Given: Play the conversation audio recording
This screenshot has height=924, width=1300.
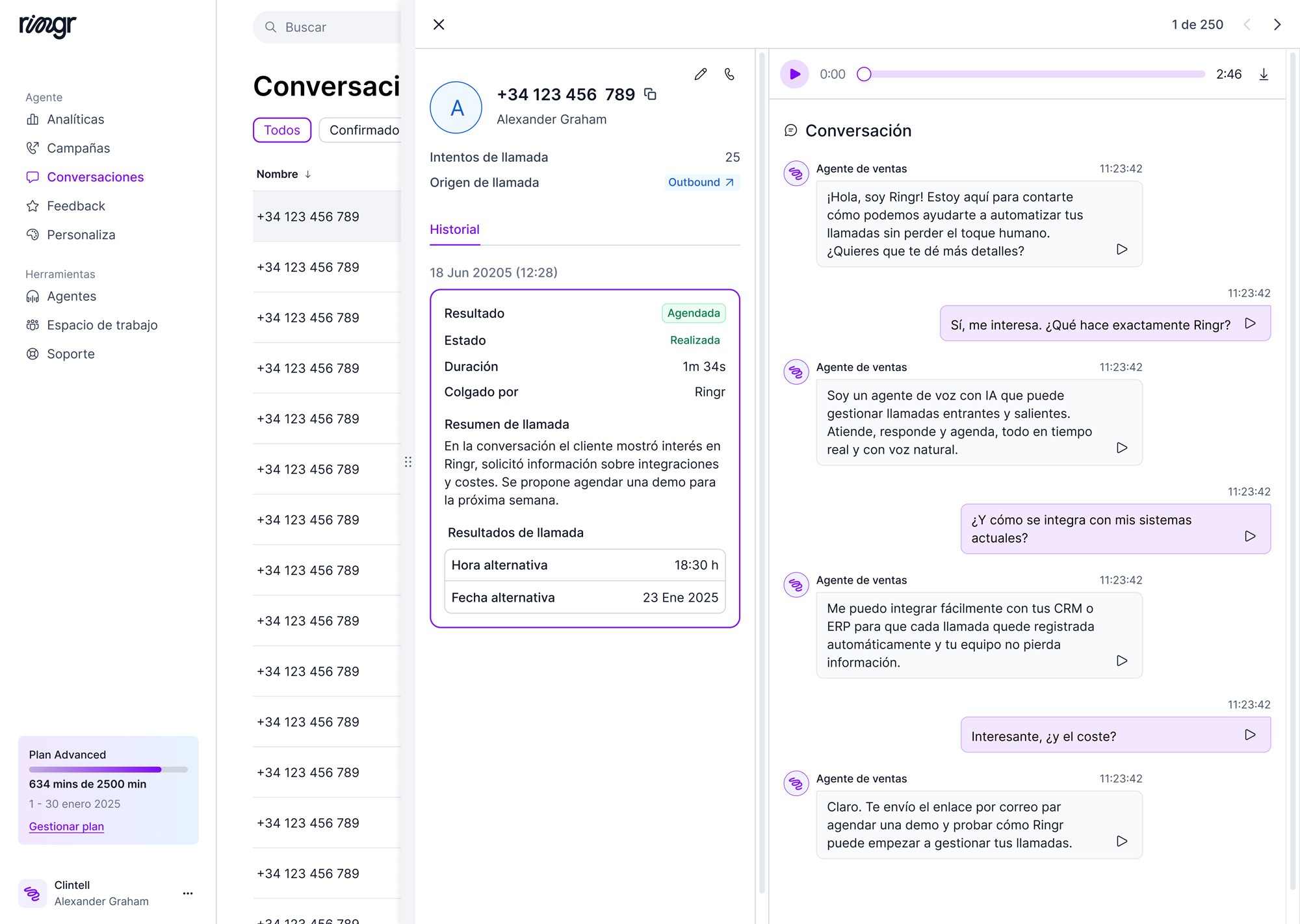Looking at the screenshot, I should pyautogui.click(x=794, y=74).
